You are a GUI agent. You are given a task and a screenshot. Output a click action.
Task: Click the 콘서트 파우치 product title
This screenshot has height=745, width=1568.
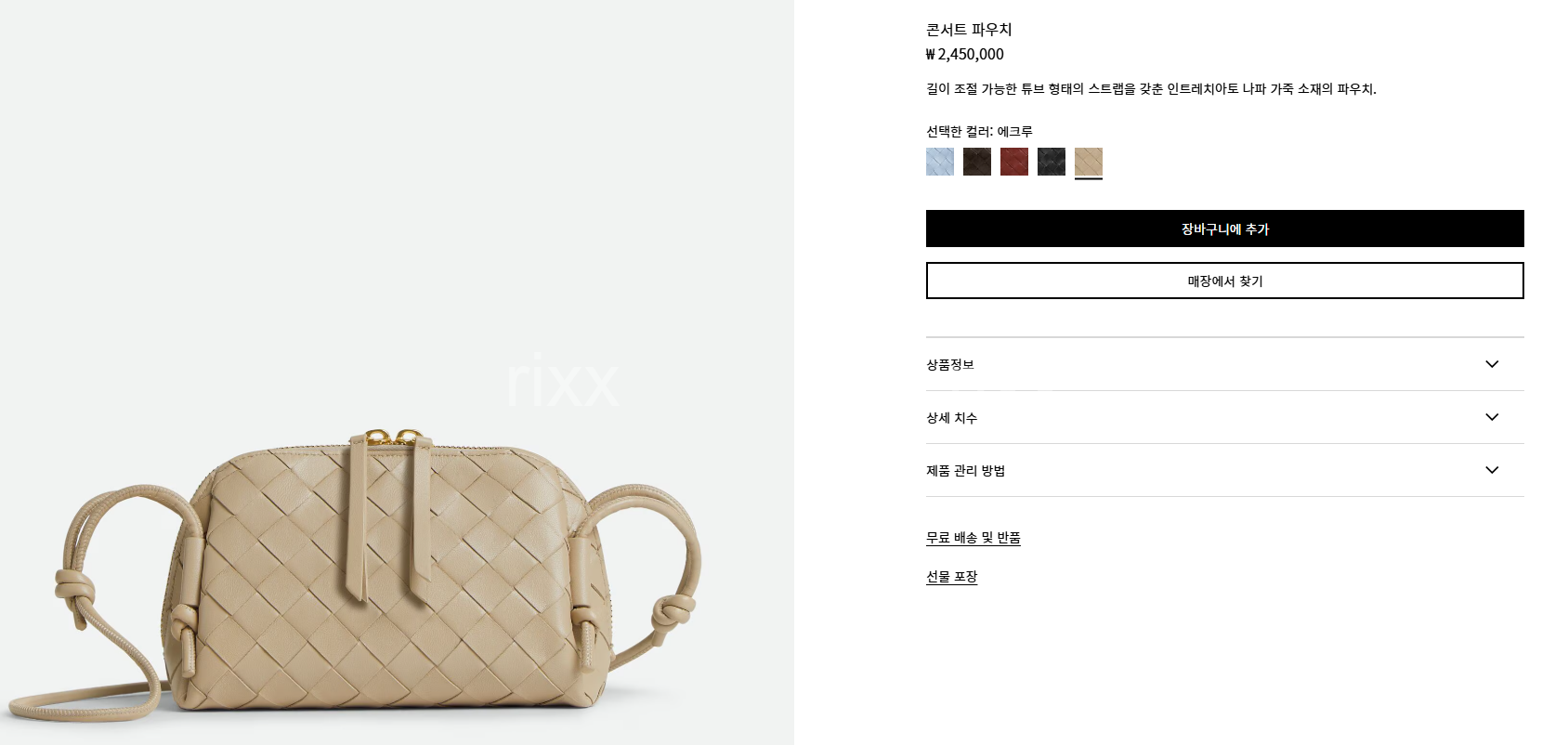click(969, 30)
